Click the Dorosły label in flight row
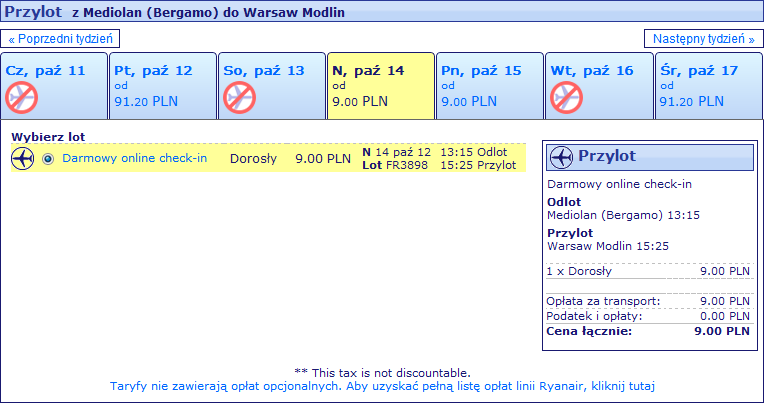 (253, 159)
